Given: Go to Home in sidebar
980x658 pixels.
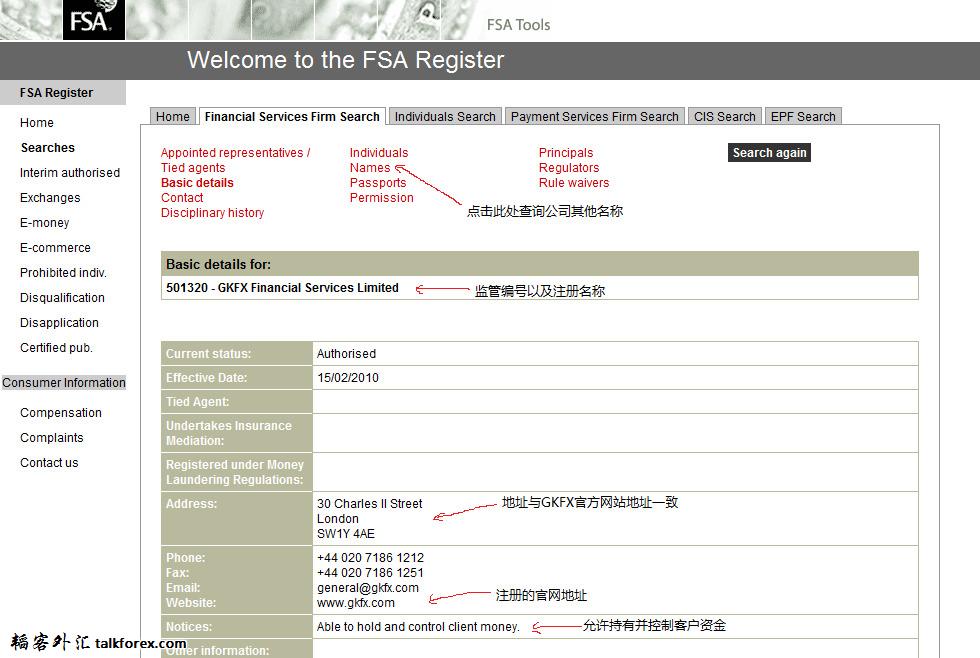Looking at the screenshot, I should (x=37, y=122).
